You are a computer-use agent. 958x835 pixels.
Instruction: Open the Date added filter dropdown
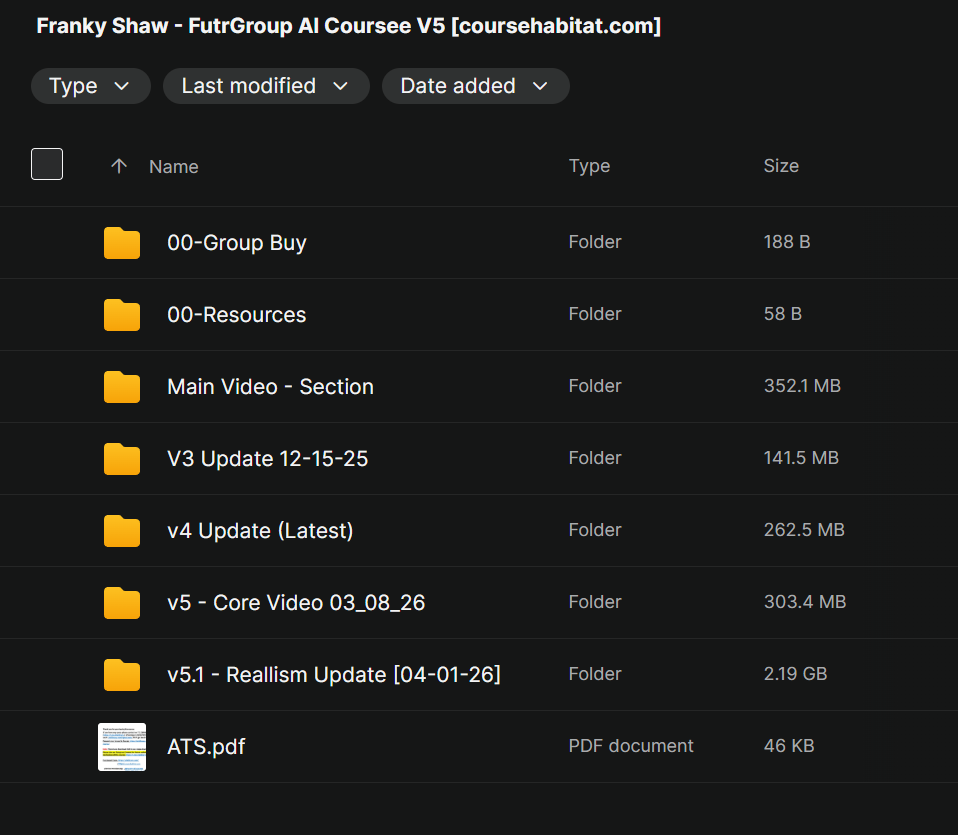pos(475,86)
